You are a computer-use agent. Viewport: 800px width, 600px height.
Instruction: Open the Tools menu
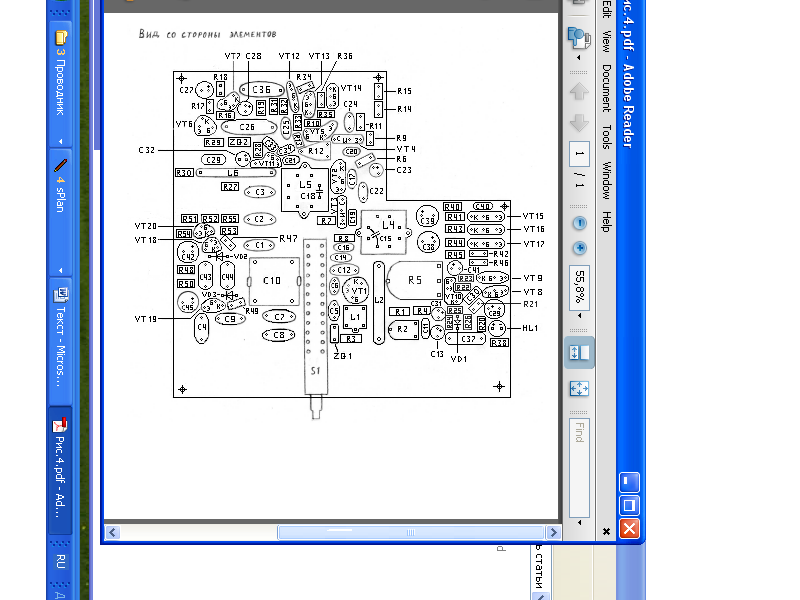coord(606,137)
